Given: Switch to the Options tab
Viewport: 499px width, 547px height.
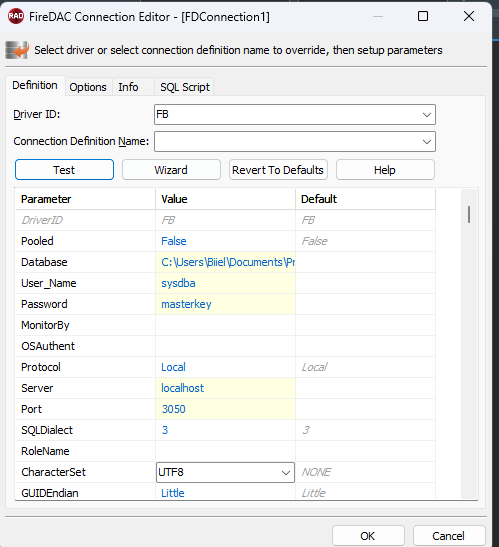Looking at the screenshot, I should 88,87.
